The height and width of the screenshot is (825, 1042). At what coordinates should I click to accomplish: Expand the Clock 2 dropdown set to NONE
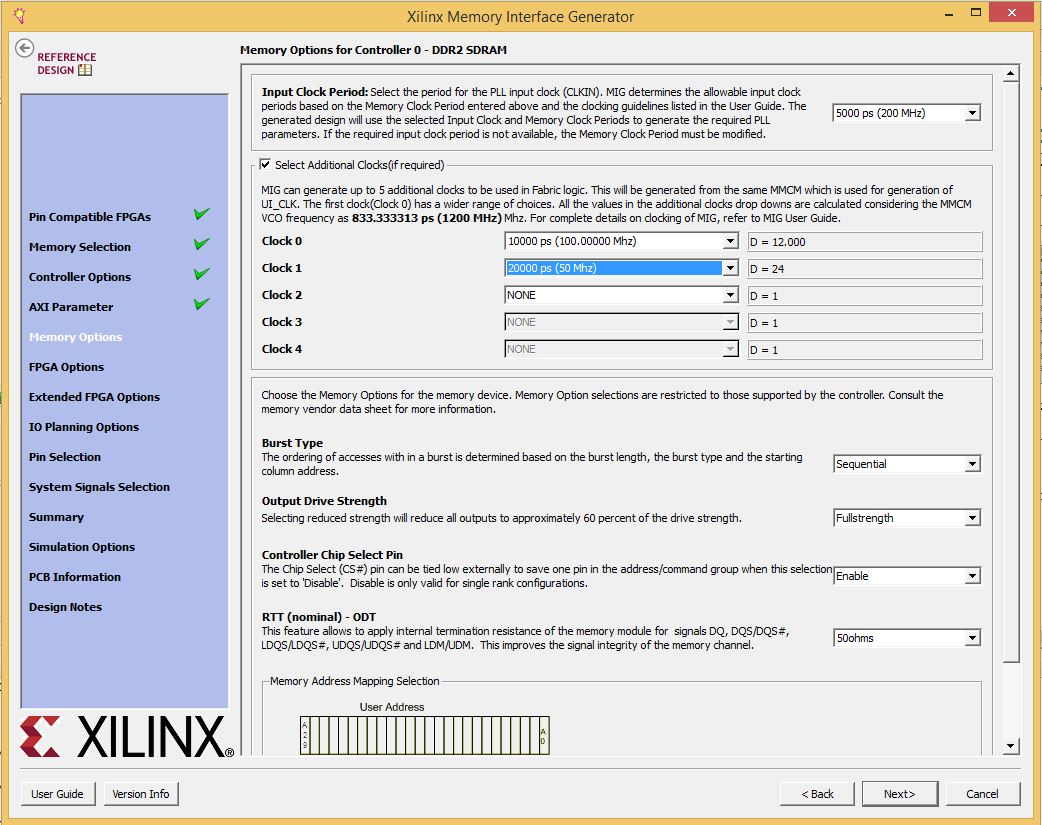(621, 295)
